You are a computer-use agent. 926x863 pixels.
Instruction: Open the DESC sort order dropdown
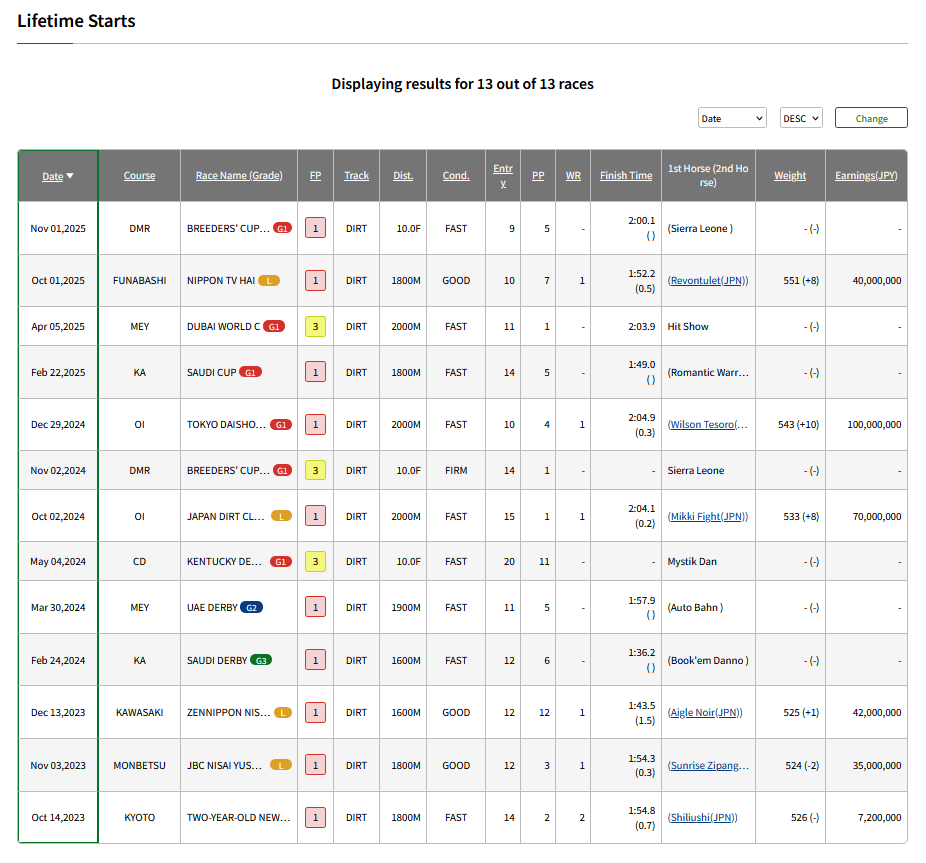[801, 118]
